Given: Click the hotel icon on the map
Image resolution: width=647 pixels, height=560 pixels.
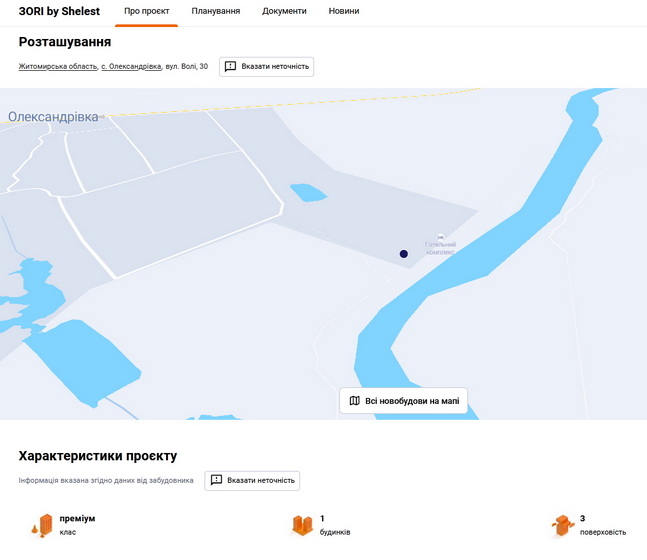Looking at the screenshot, I should point(441,235).
